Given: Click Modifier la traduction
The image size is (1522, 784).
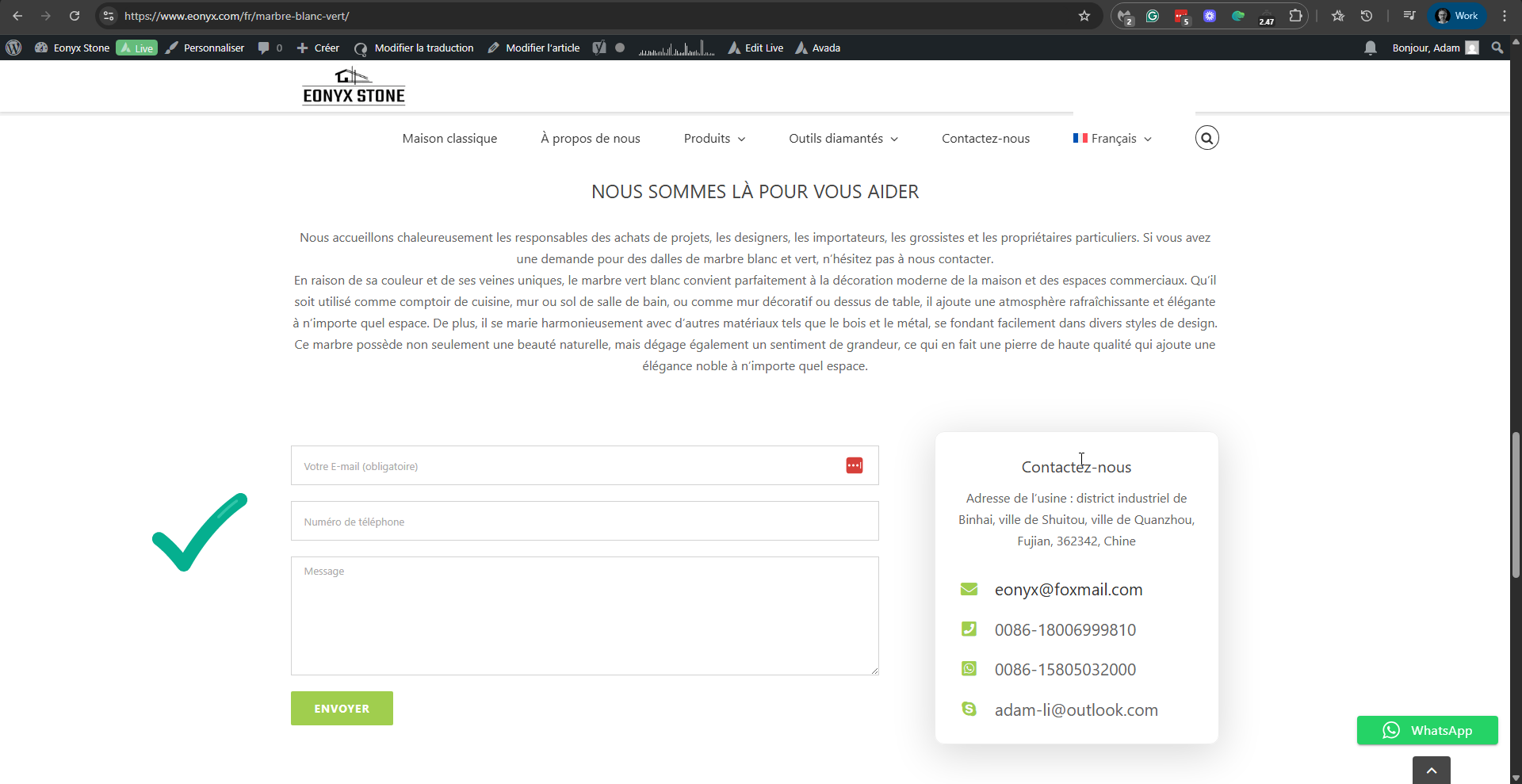Looking at the screenshot, I should pos(415,48).
